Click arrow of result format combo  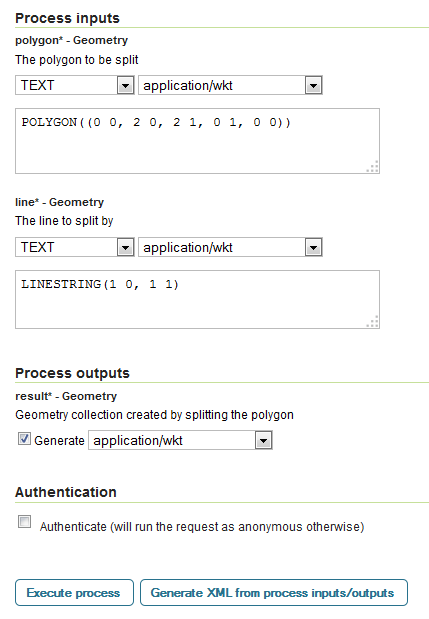(x=264, y=441)
